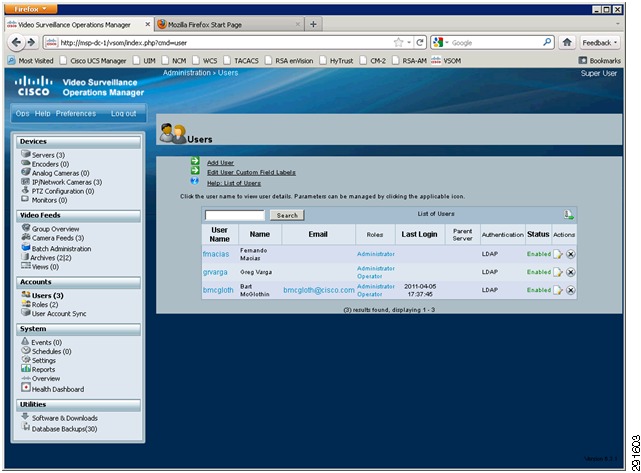Click the Health Dashboard icon
Screen dimensions: 641x473
pyautogui.click(x=26, y=387)
